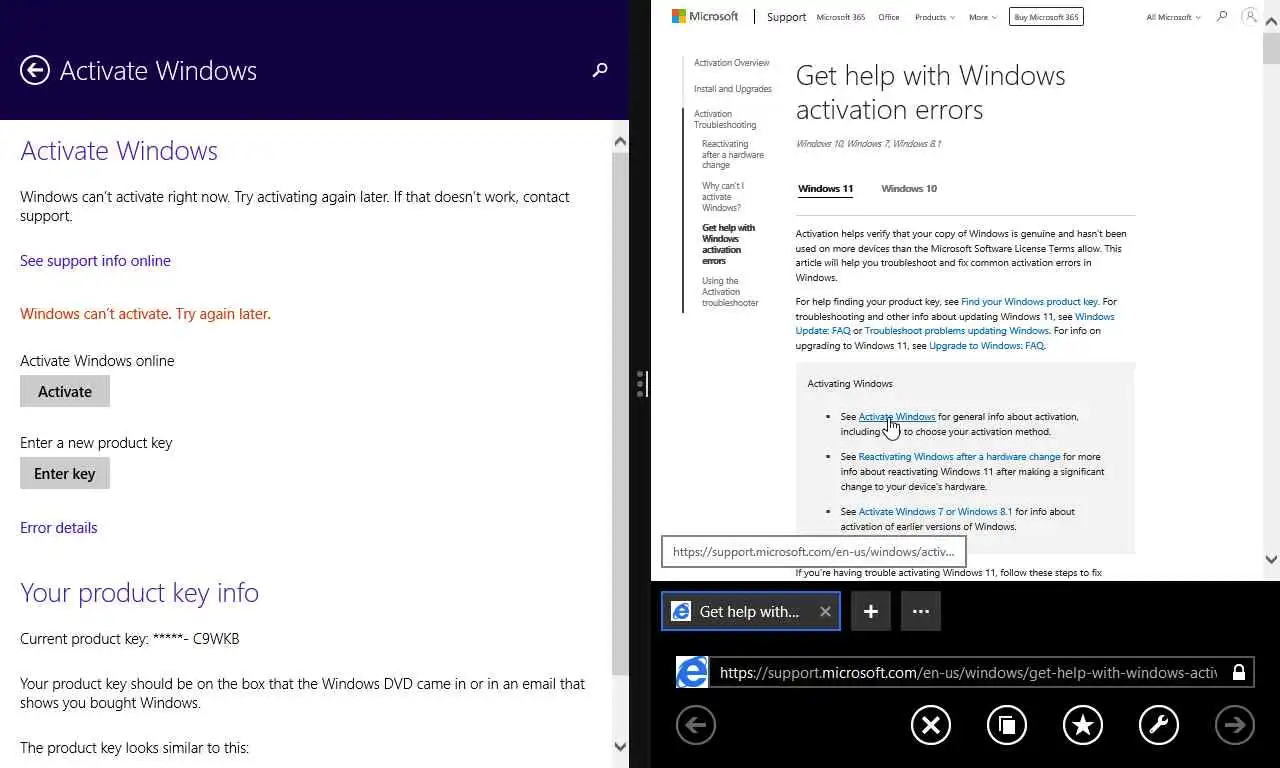Screen dimensions: 1280x768
Task: Open 'Upgrade to Windows: FAQ' link
Action: pos(986,345)
